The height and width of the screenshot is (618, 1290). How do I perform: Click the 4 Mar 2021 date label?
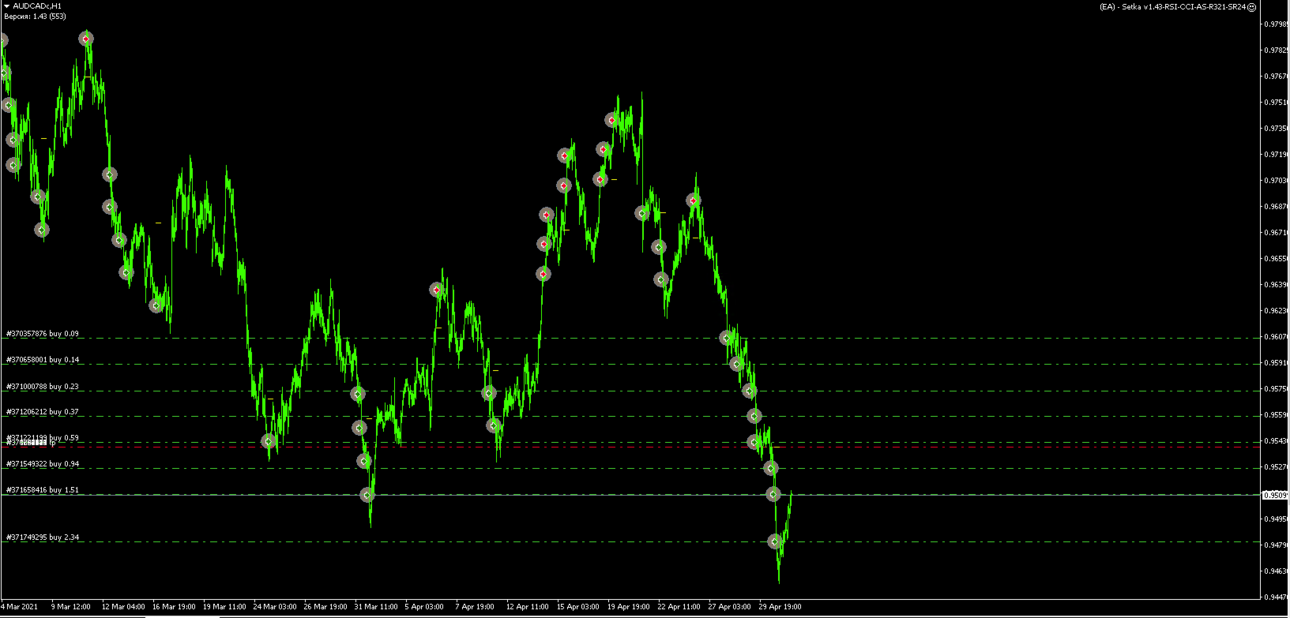pos(19,606)
